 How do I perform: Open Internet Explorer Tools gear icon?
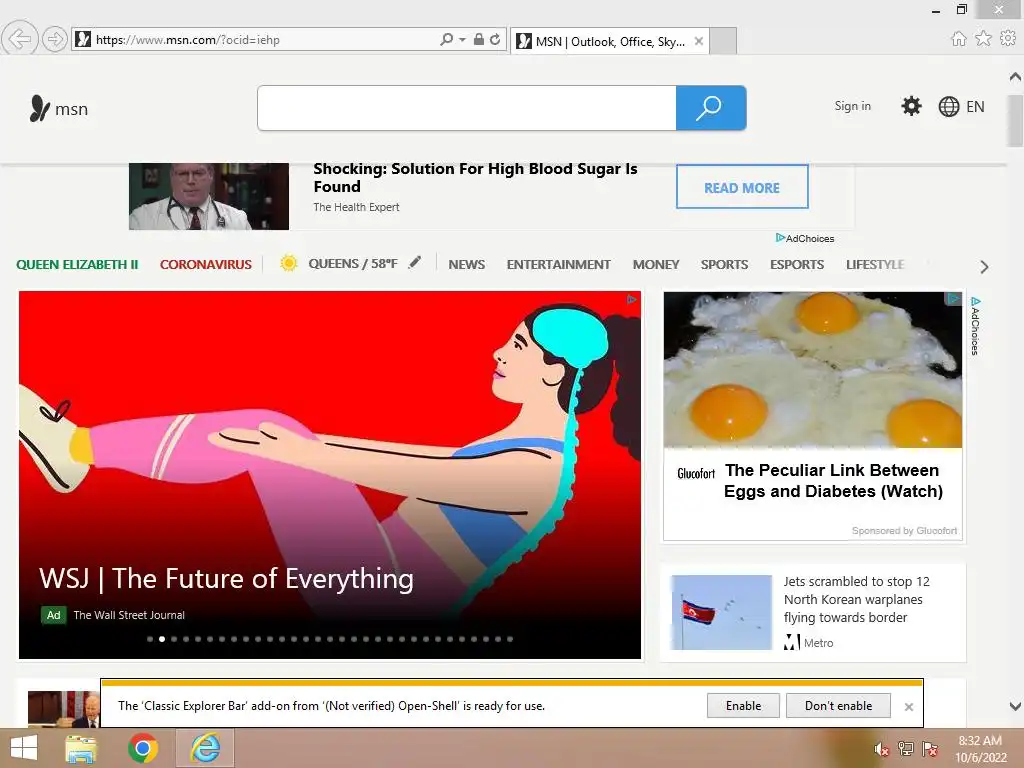(x=1008, y=39)
